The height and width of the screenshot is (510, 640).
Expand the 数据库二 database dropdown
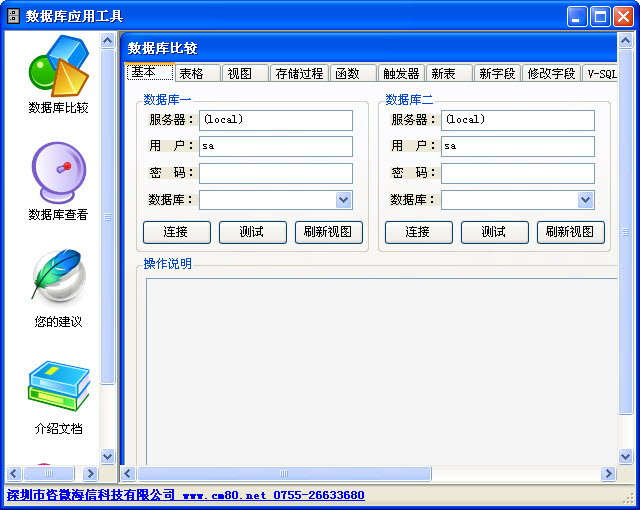click(586, 200)
